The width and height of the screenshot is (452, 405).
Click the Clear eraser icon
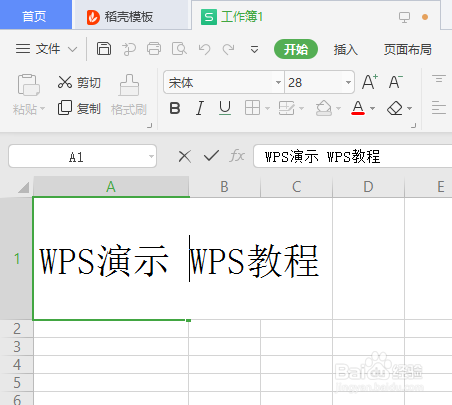click(x=395, y=108)
